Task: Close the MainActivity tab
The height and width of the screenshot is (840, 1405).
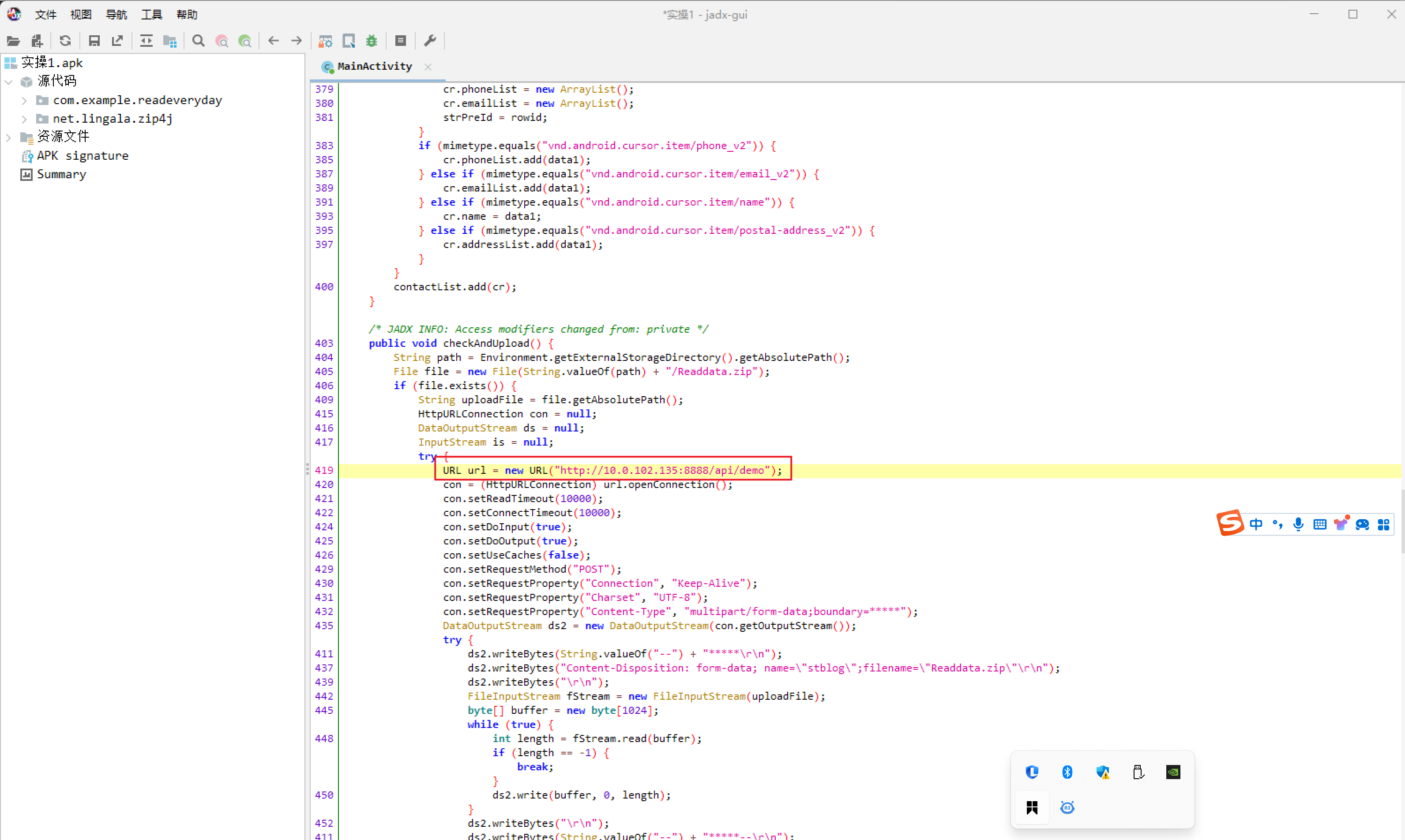Action: (x=428, y=67)
